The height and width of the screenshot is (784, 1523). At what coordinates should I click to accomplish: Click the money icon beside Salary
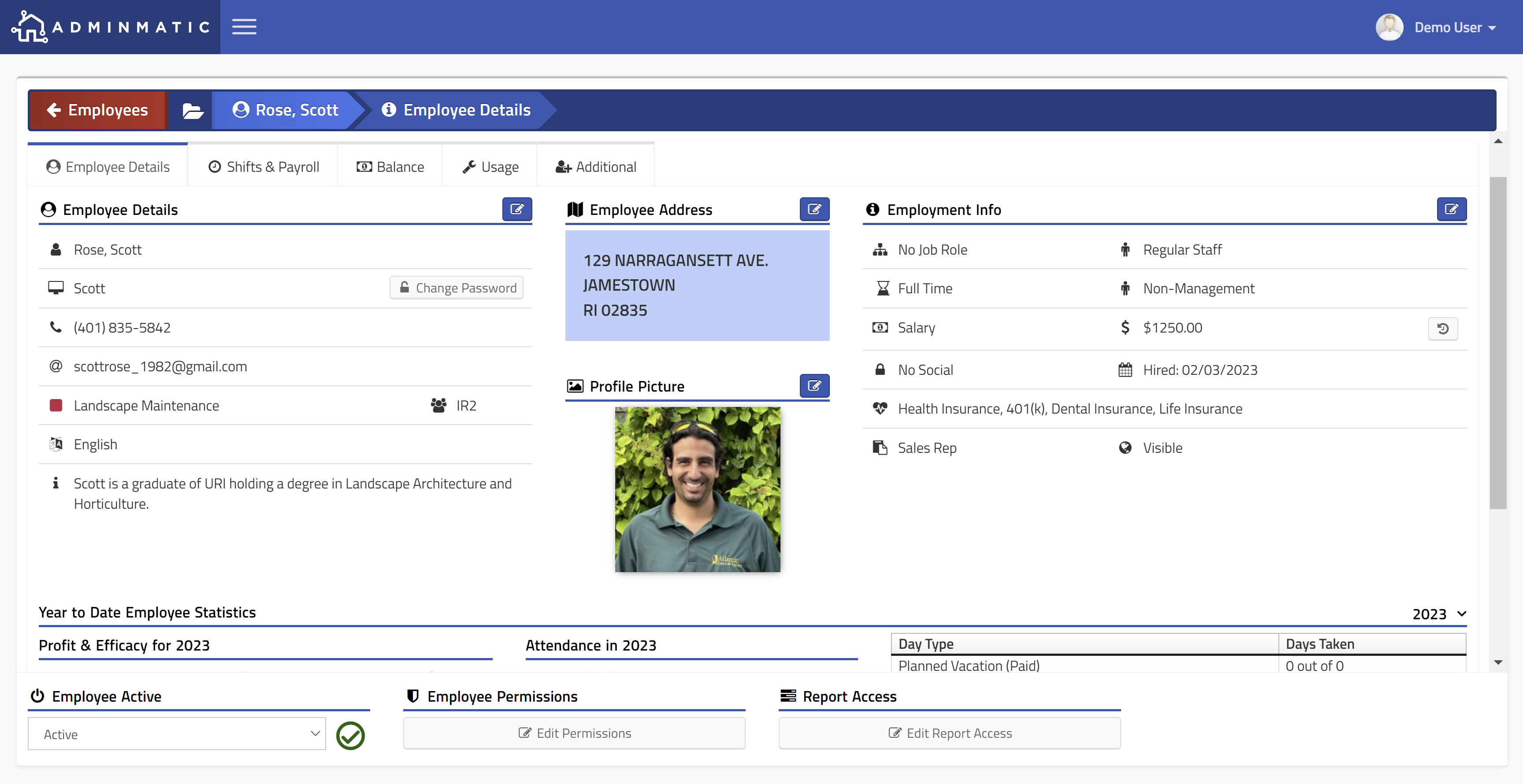click(880, 327)
